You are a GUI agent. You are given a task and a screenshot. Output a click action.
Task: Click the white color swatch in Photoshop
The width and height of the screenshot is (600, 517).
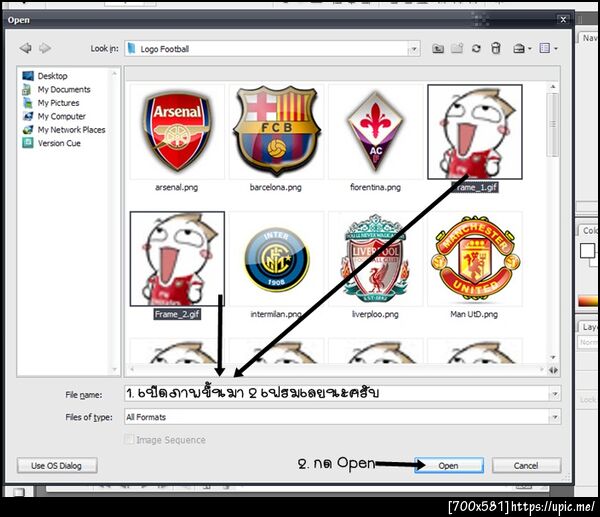click(587, 251)
